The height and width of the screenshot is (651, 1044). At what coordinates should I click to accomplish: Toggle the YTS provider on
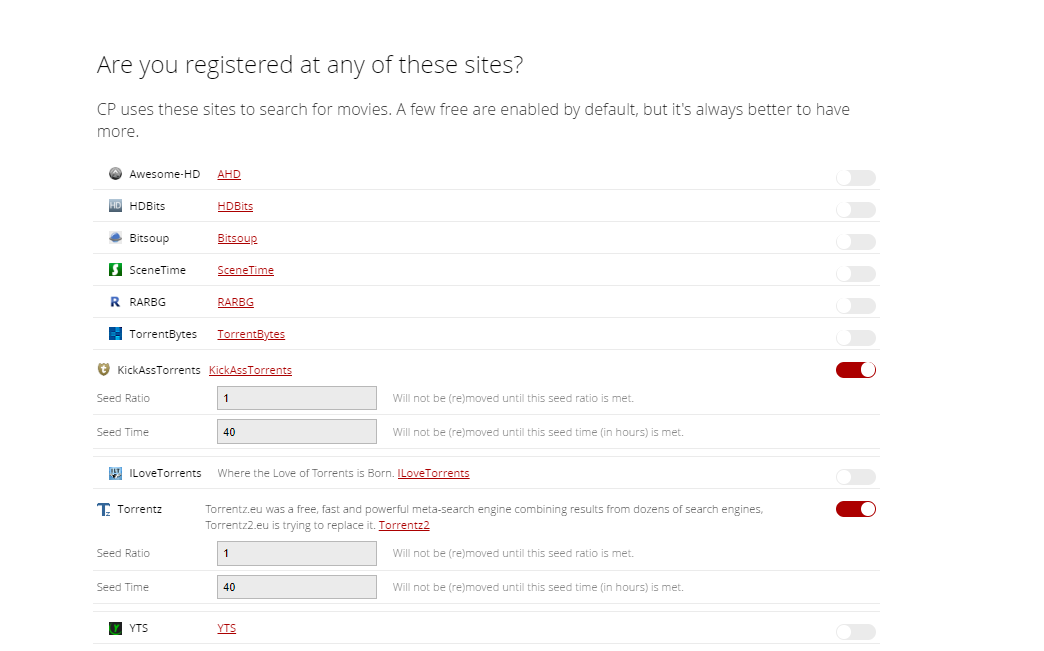pos(855,632)
